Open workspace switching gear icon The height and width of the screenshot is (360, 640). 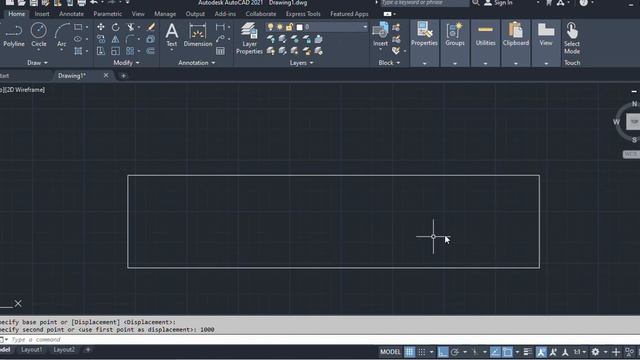(596, 352)
